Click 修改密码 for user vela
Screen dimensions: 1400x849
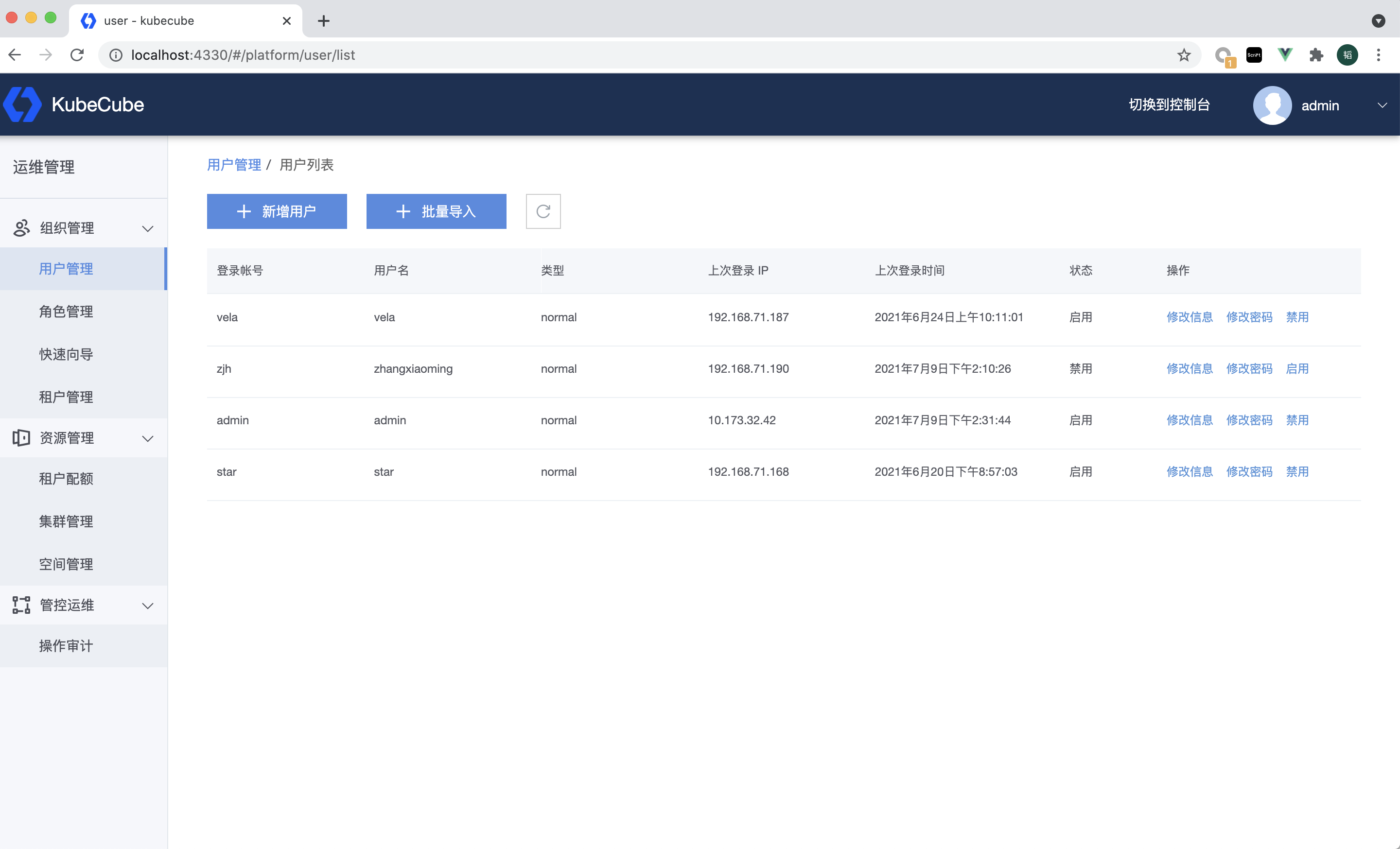tap(1249, 317)
